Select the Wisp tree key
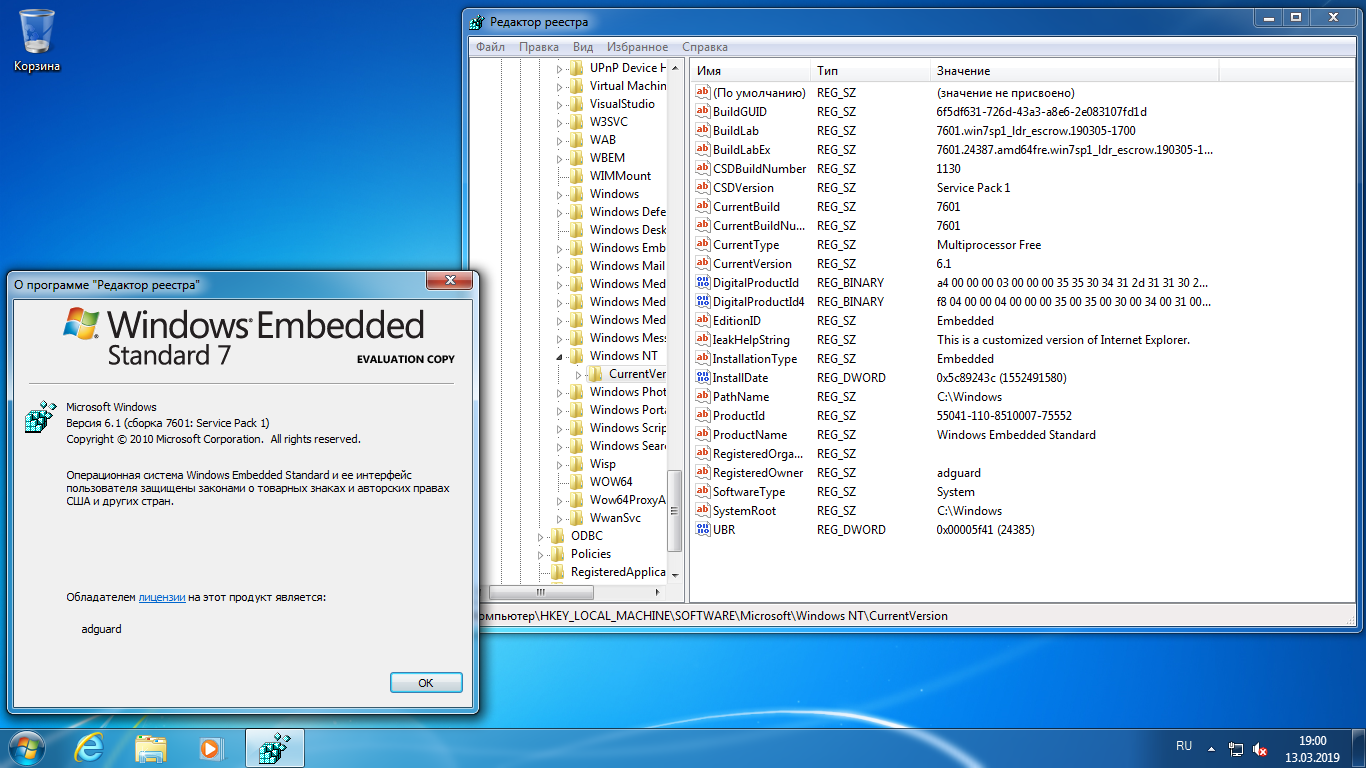 pyautogui.click(x=603, y=464)
